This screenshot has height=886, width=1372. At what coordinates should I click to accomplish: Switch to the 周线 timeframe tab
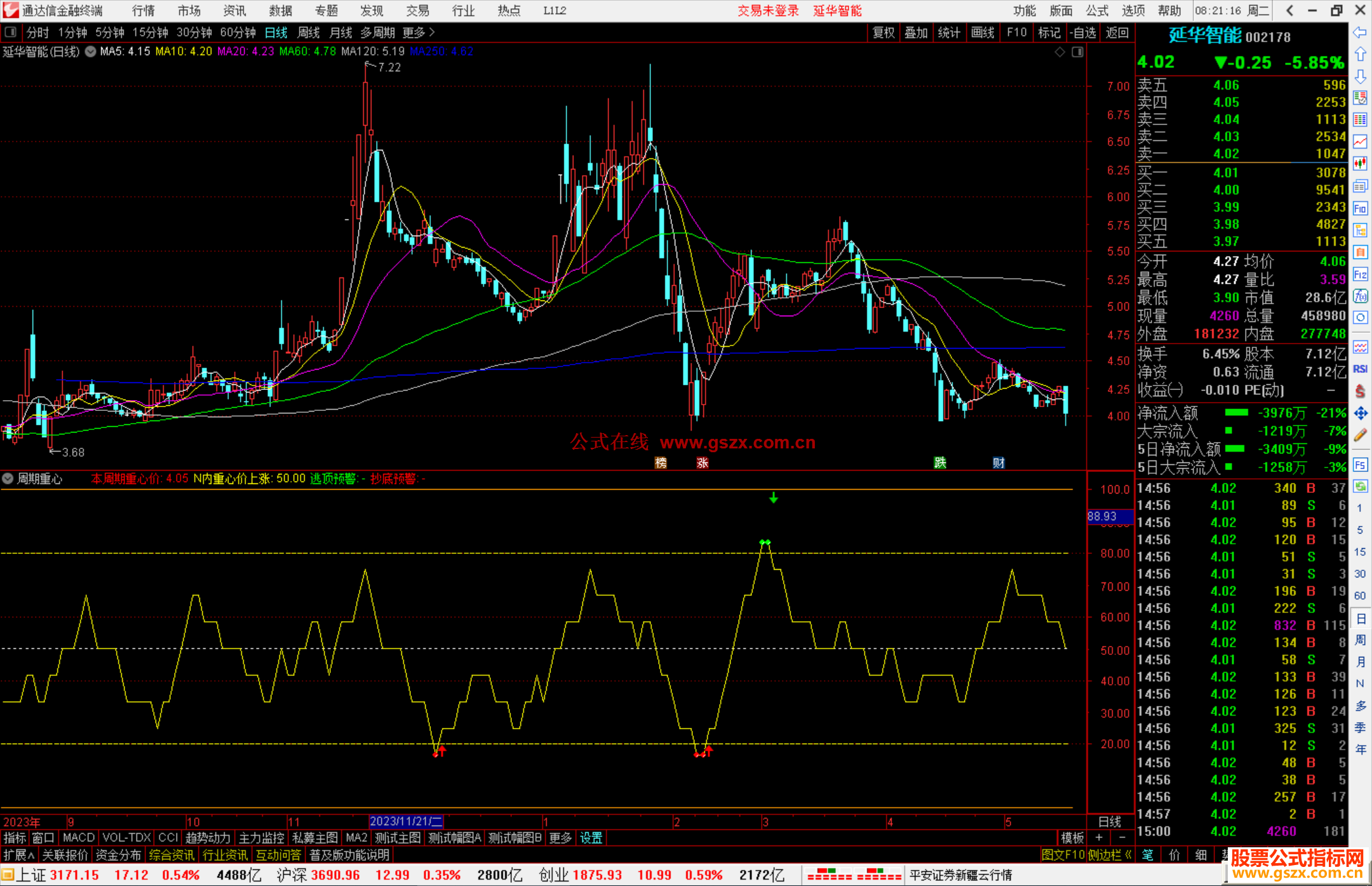pos(309,32)
